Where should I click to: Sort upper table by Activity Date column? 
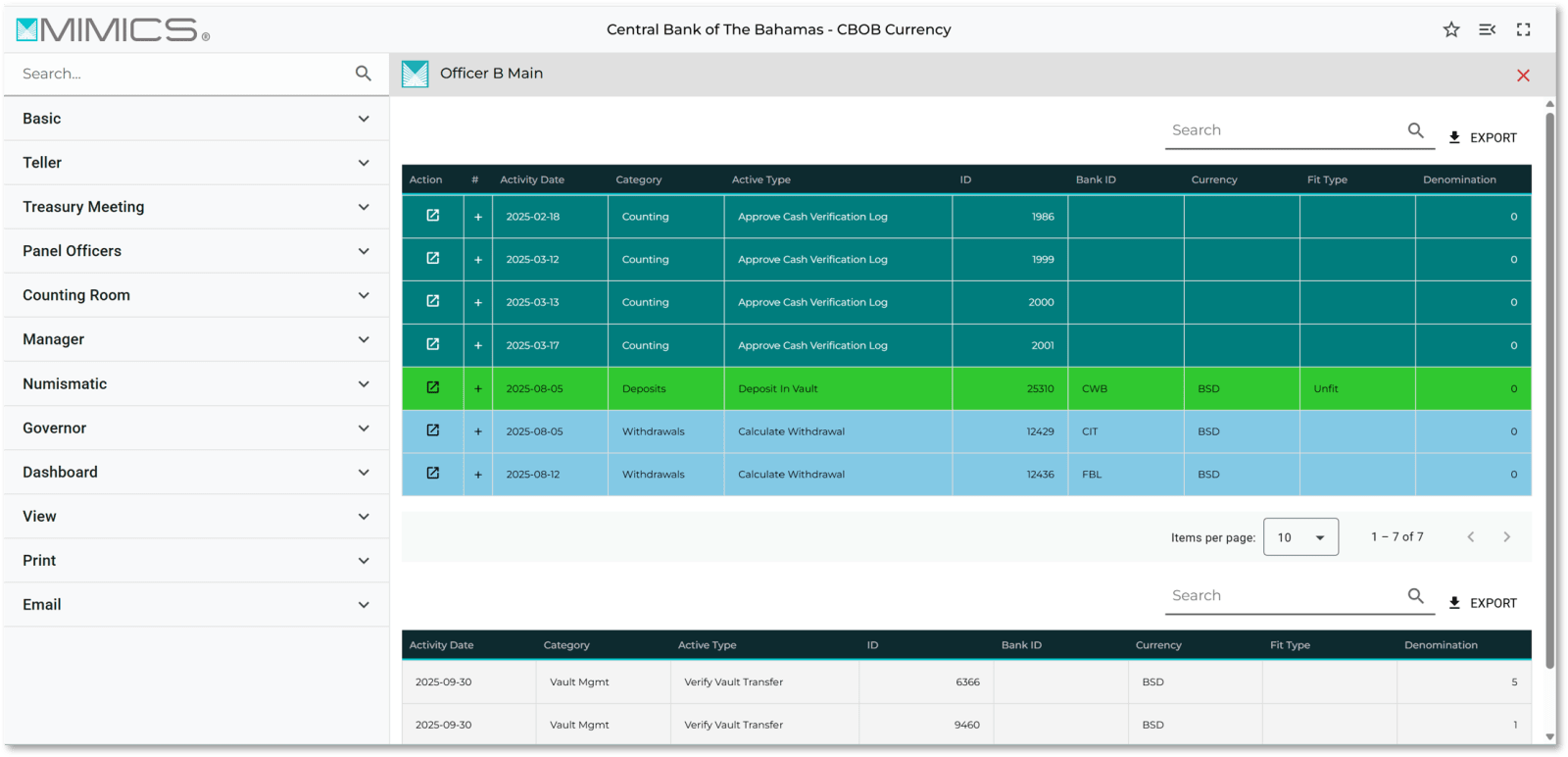coord(532,179)
